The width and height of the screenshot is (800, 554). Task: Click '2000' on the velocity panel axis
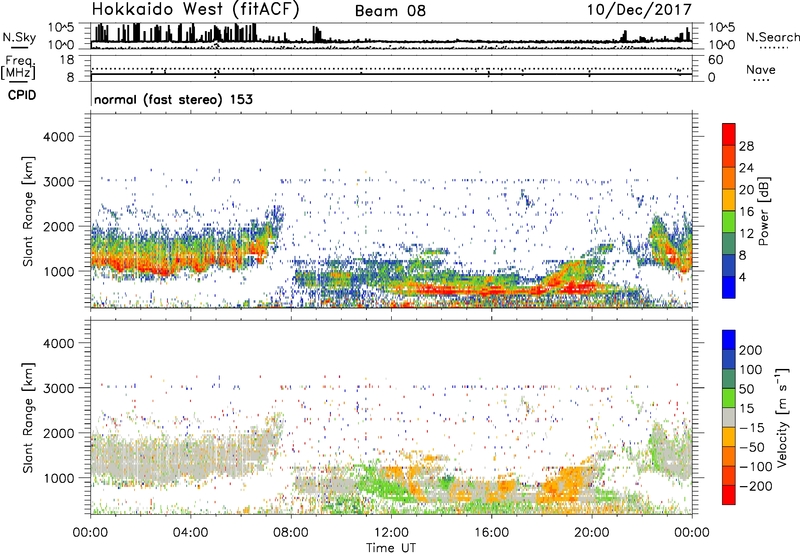(58, 433)
